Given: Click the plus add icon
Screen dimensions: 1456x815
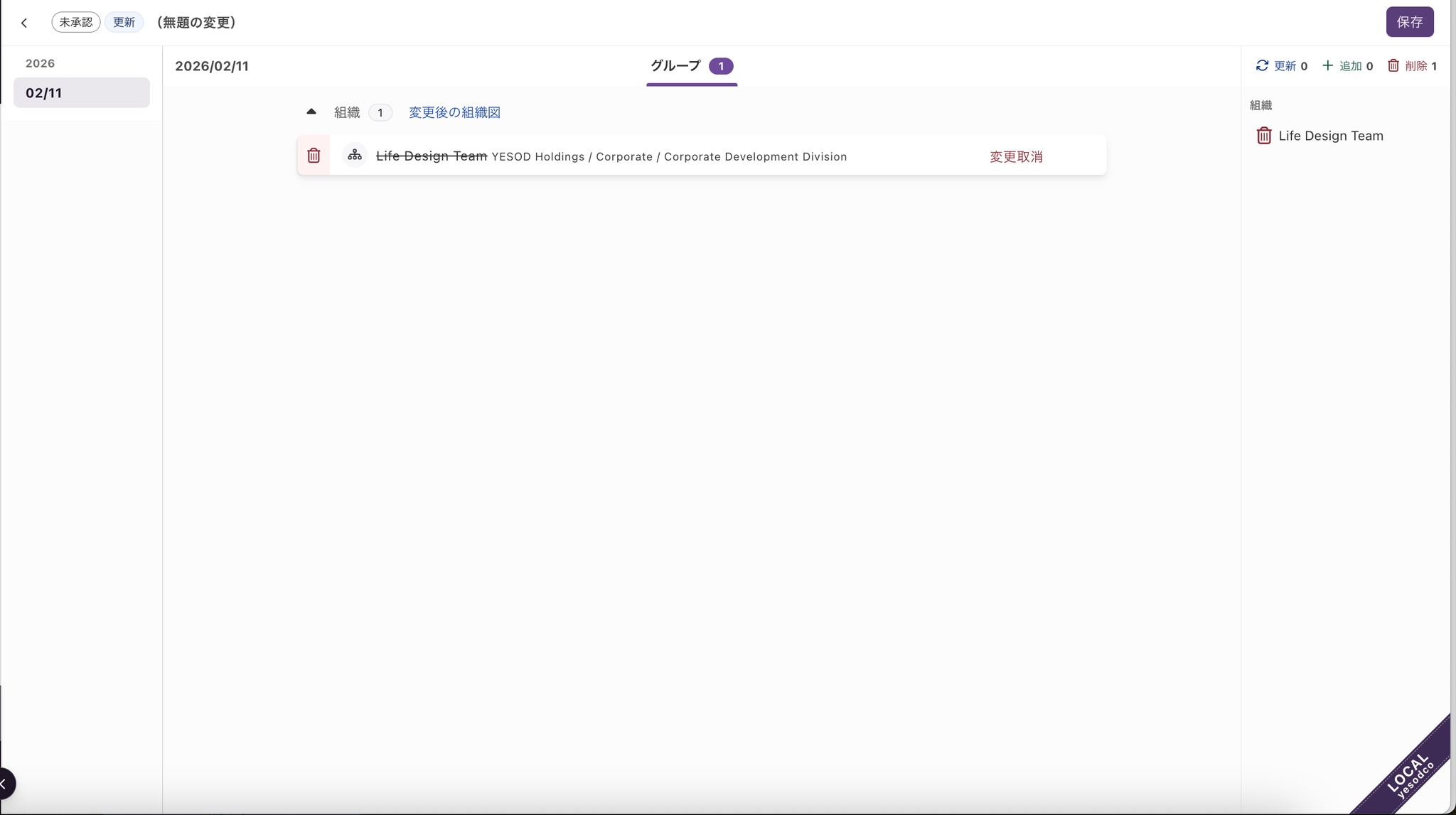Looking at the screenshot, I should pos(1327,65).
